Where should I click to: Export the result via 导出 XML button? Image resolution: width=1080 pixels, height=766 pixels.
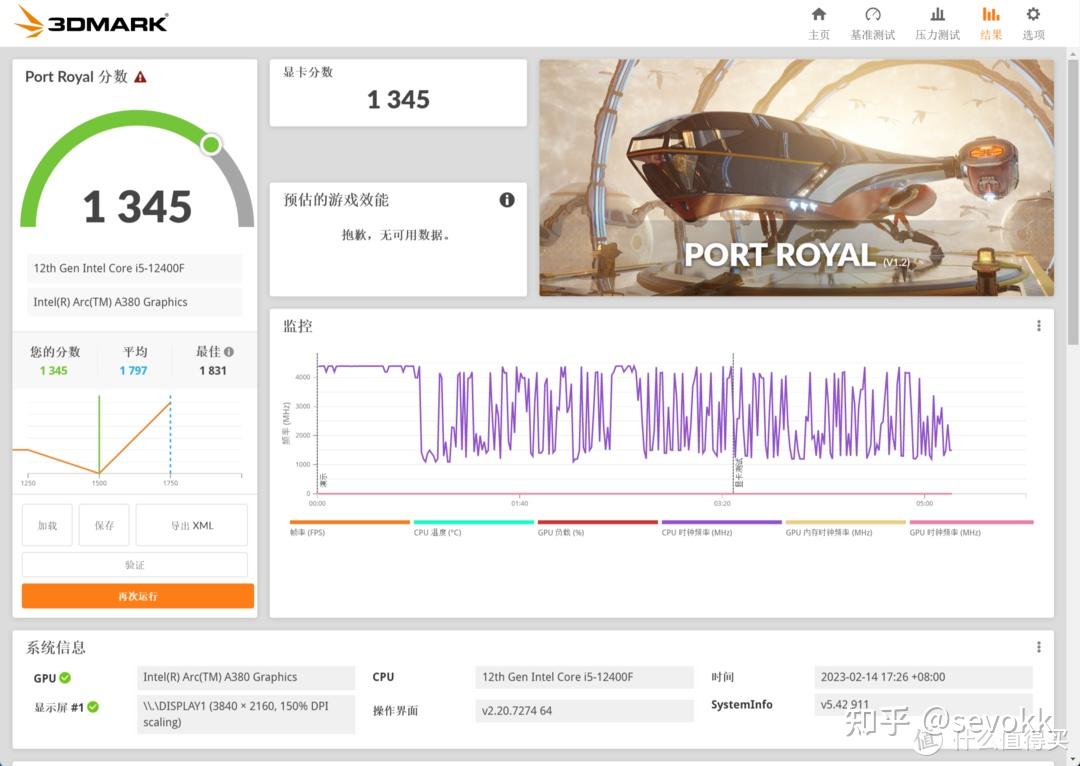(191, 525)
